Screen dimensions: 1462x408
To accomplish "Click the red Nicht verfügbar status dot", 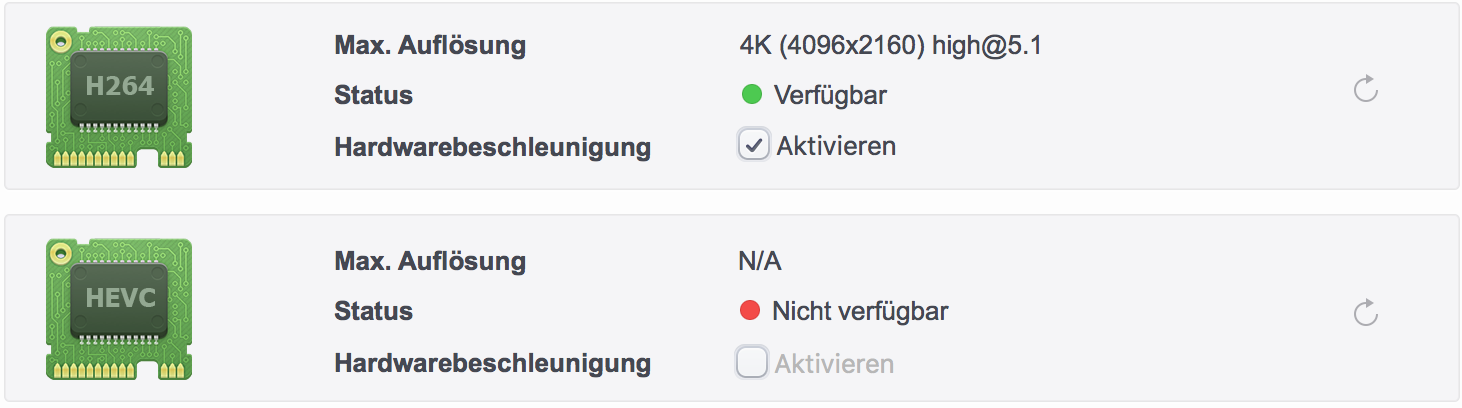I will point(750,311).
